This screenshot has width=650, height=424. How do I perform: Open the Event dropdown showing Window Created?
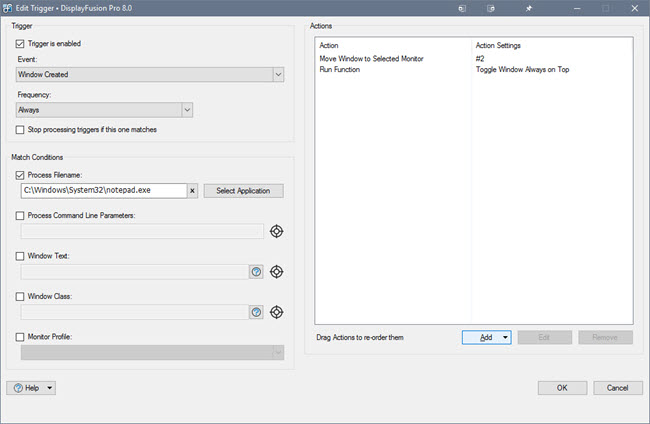click(x=150, y=75)
